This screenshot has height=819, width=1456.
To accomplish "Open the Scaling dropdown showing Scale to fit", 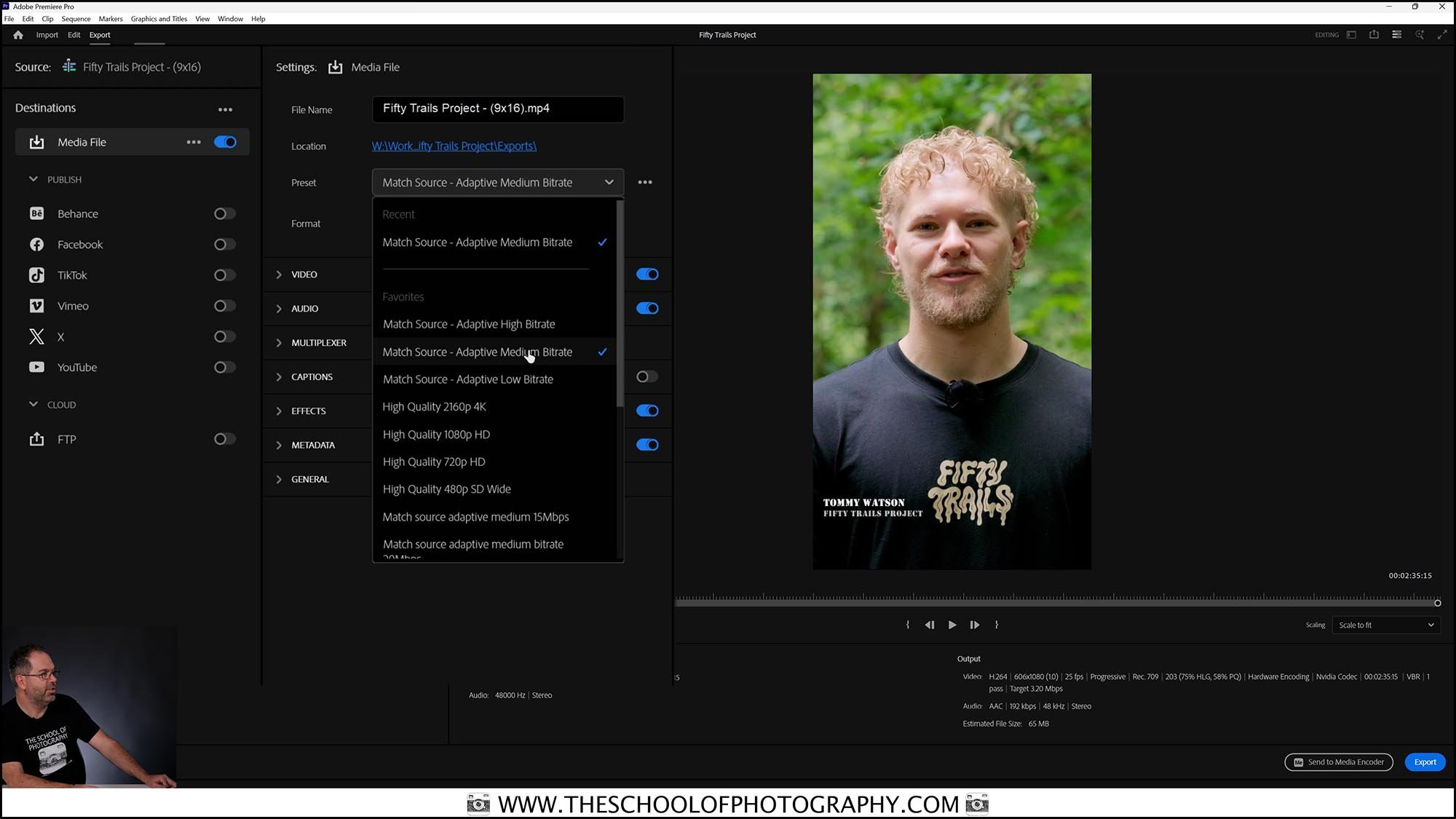I will [1385, 625].
